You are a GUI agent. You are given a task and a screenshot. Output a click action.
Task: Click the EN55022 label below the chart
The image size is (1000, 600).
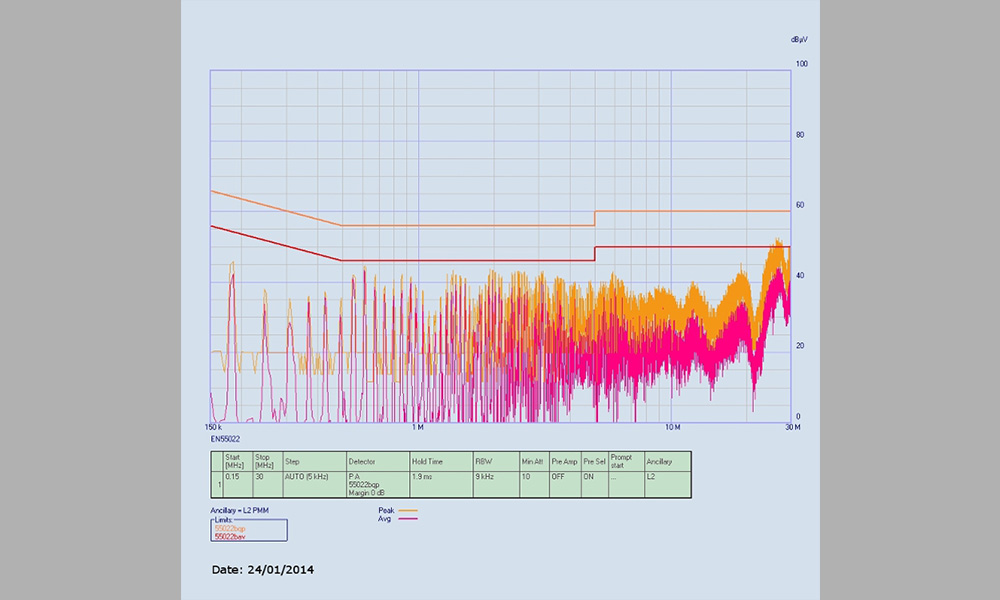225,439
